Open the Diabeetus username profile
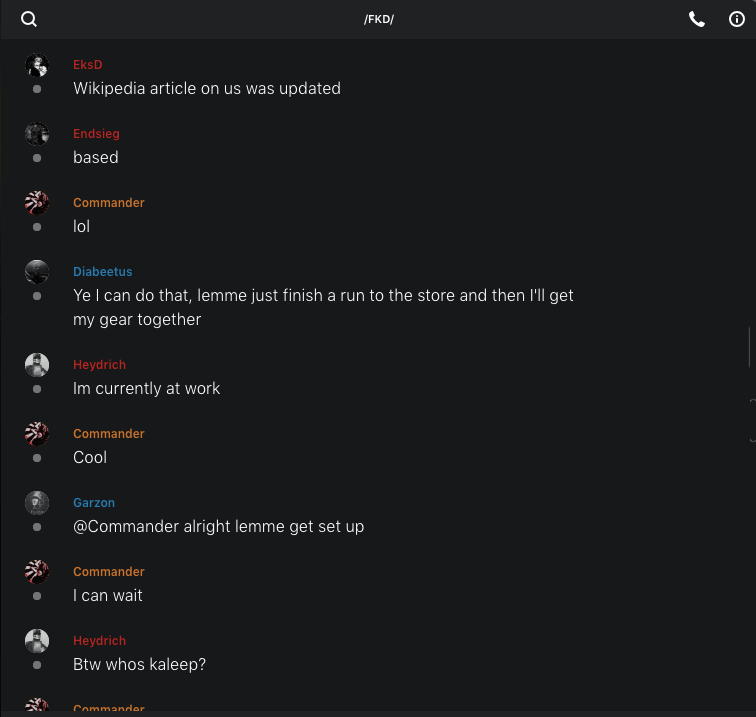Viewport: 756px width, 717px height. (102, 272)
